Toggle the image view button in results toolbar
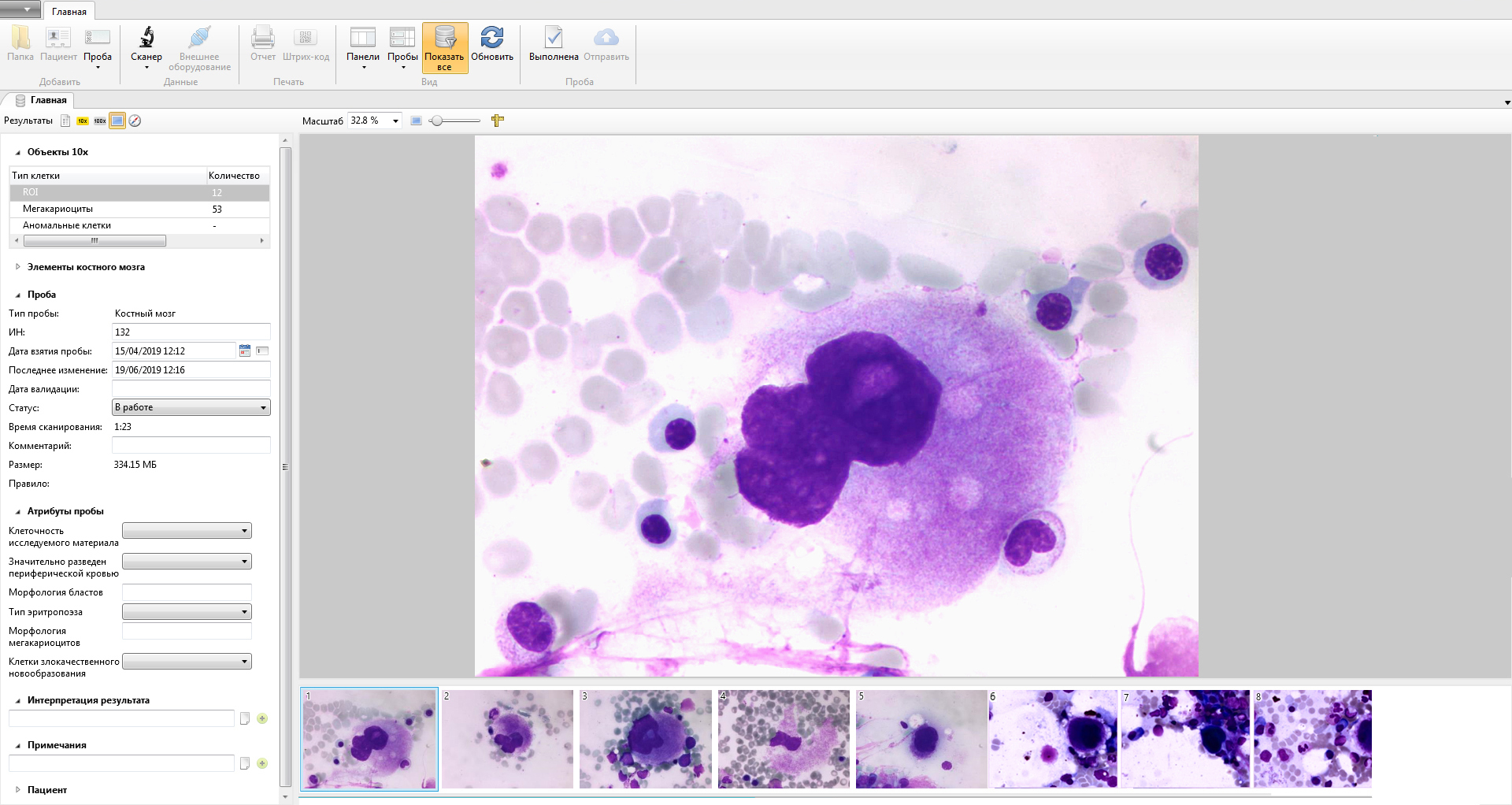Viewport: 1512px width, 805px height. (117, 121)
